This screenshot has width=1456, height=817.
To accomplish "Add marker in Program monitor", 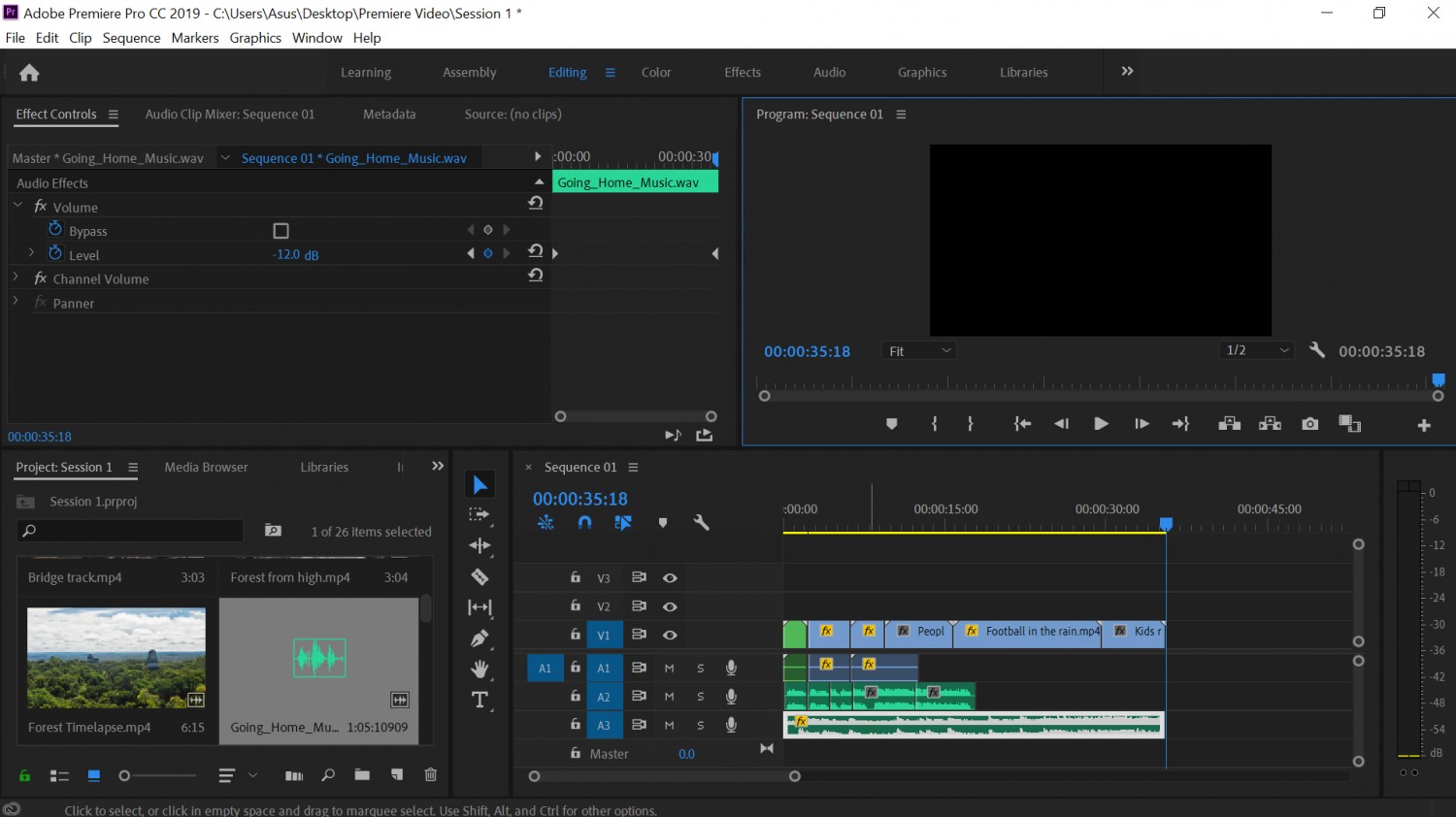I will (892, 424).
